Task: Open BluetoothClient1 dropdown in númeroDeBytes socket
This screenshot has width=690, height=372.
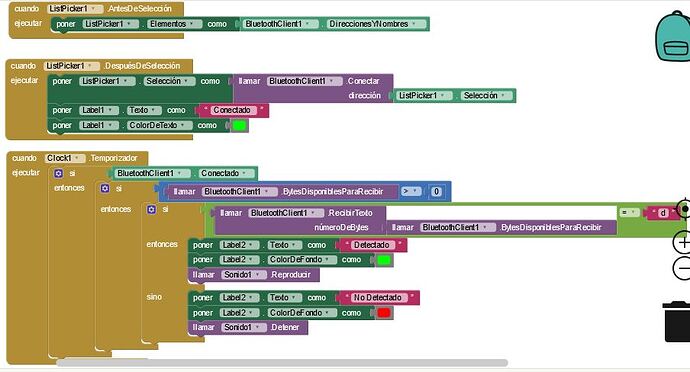Action: click(x=457, y=228)
